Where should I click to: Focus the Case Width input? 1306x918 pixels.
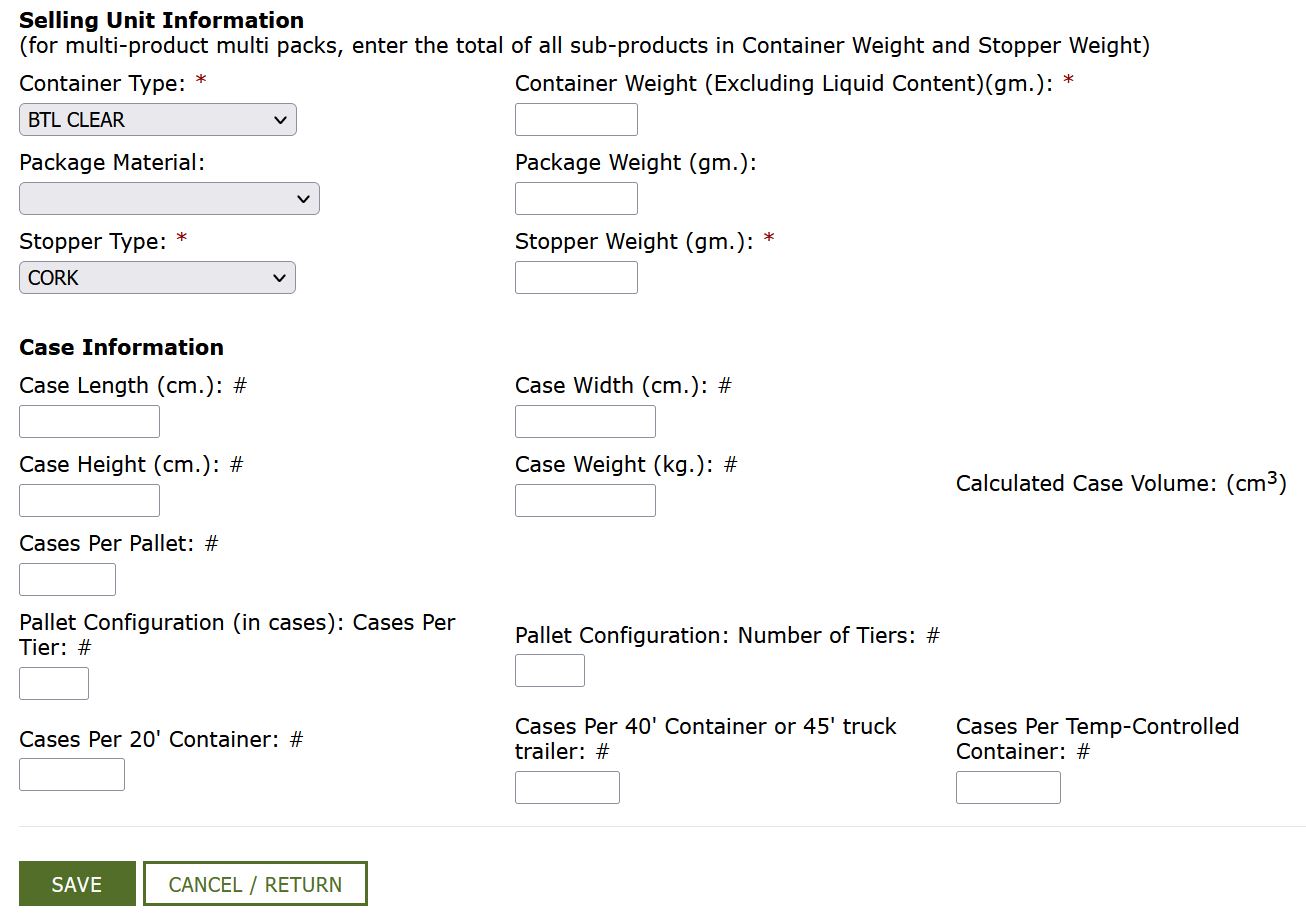click(585, 422)
